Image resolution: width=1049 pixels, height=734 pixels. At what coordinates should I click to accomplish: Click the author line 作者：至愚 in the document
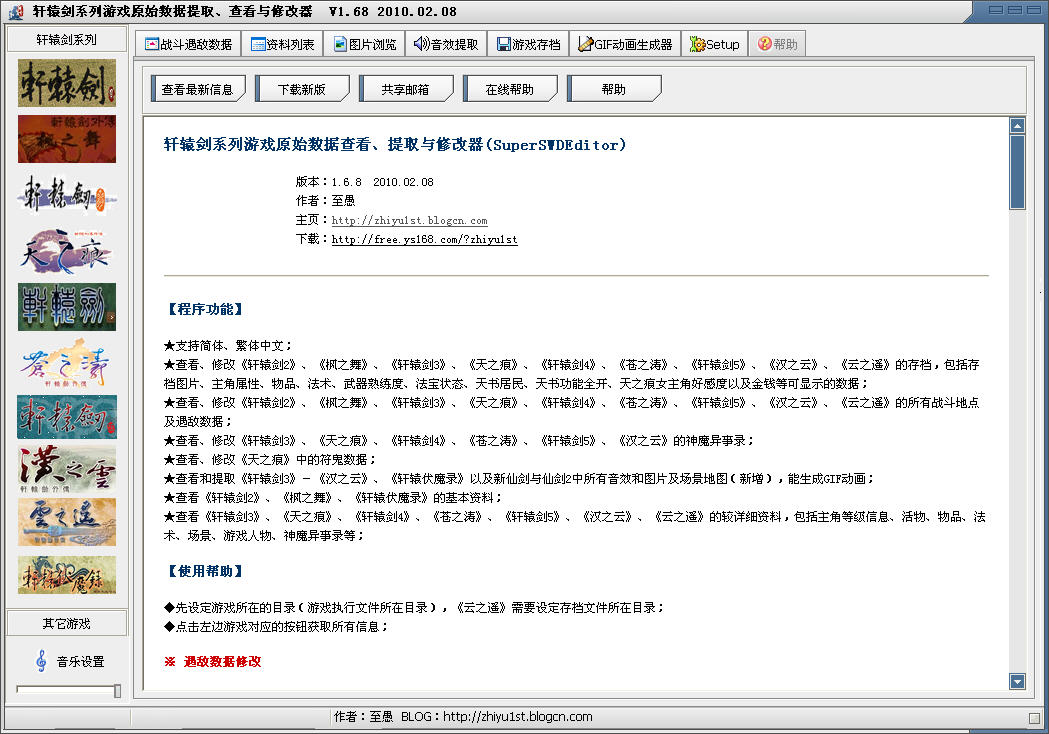(325, 201)
